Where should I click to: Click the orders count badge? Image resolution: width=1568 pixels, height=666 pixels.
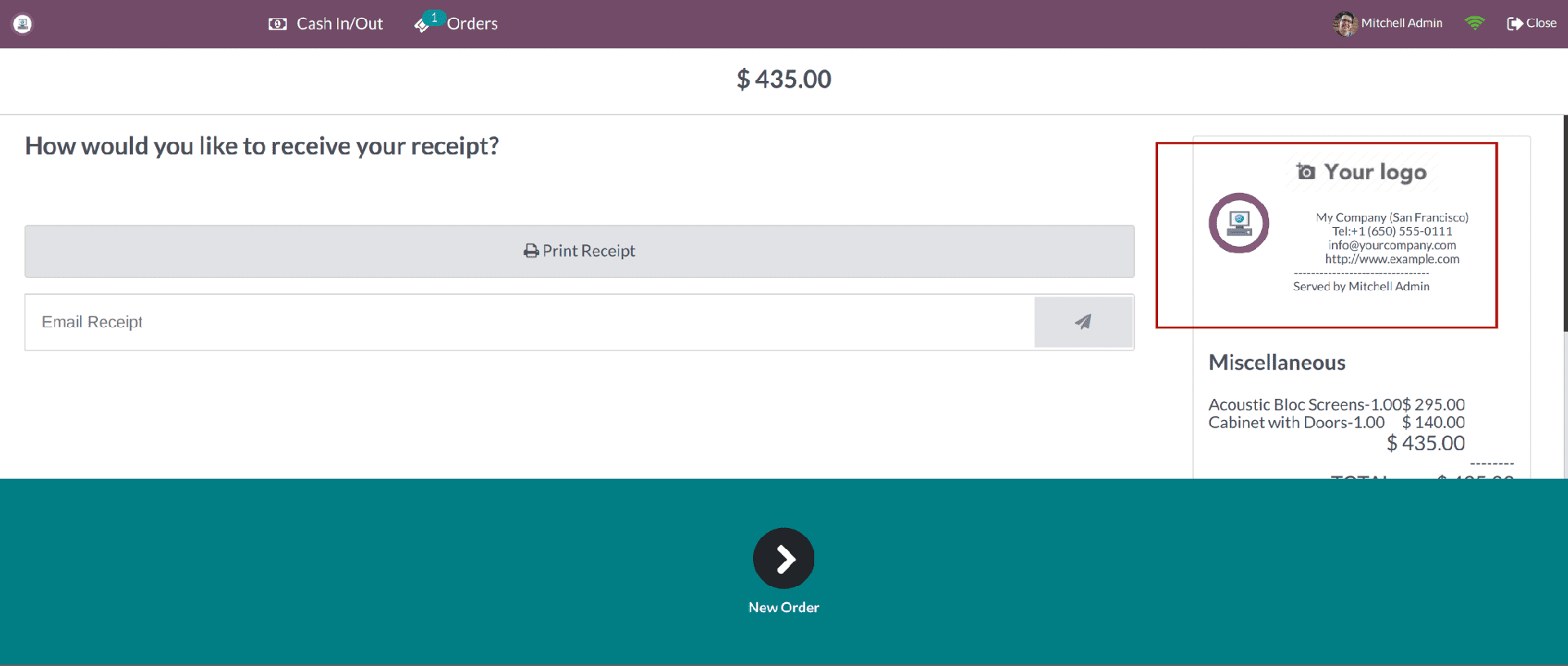click(434, 17)
